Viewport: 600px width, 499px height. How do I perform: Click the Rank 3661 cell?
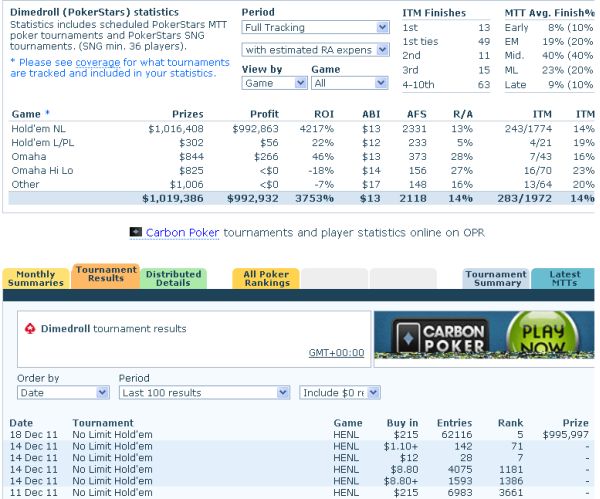[511, 492]
